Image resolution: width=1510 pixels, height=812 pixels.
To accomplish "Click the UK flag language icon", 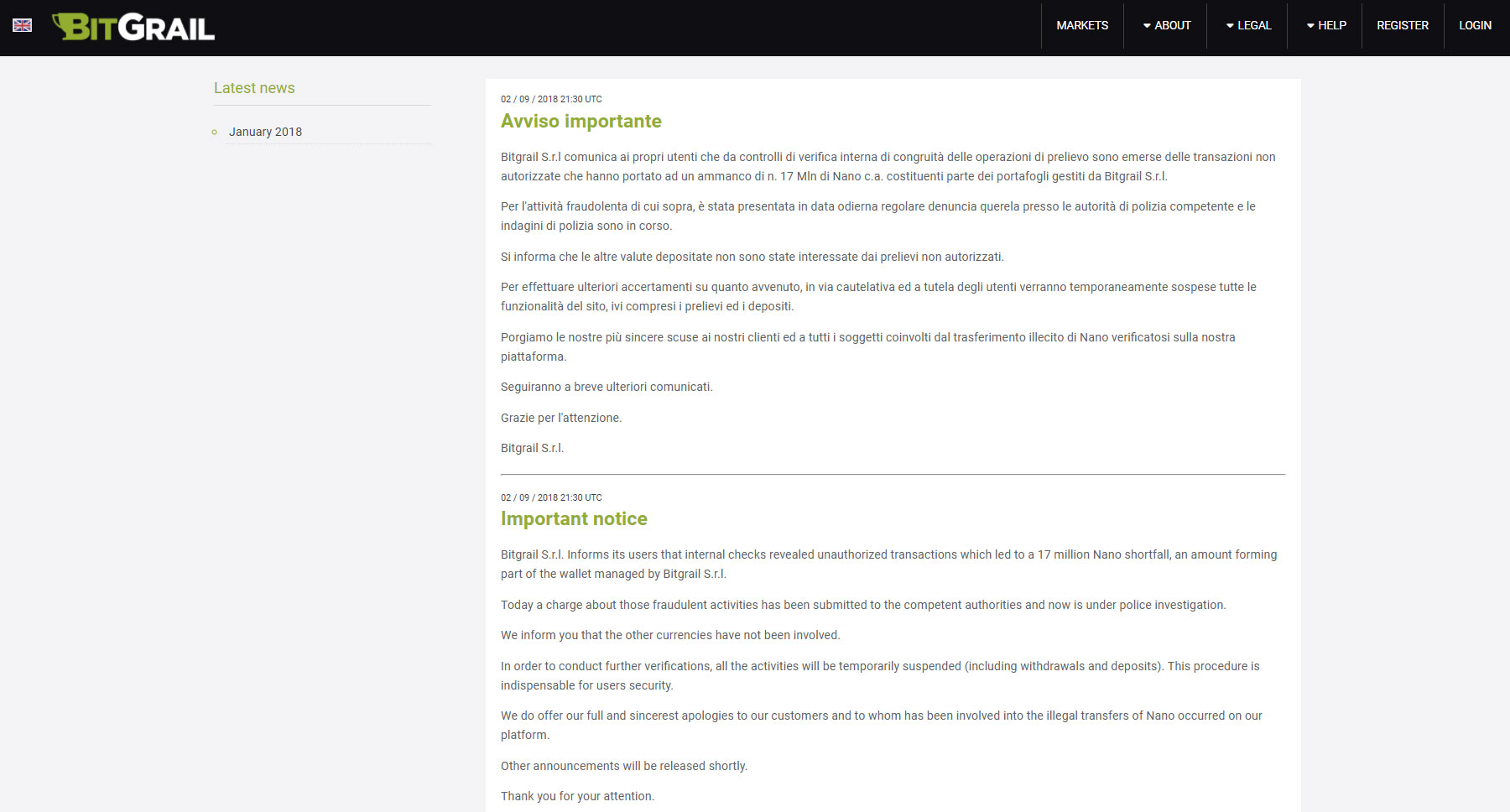I will pyautogui.click(x=23, y=25).
